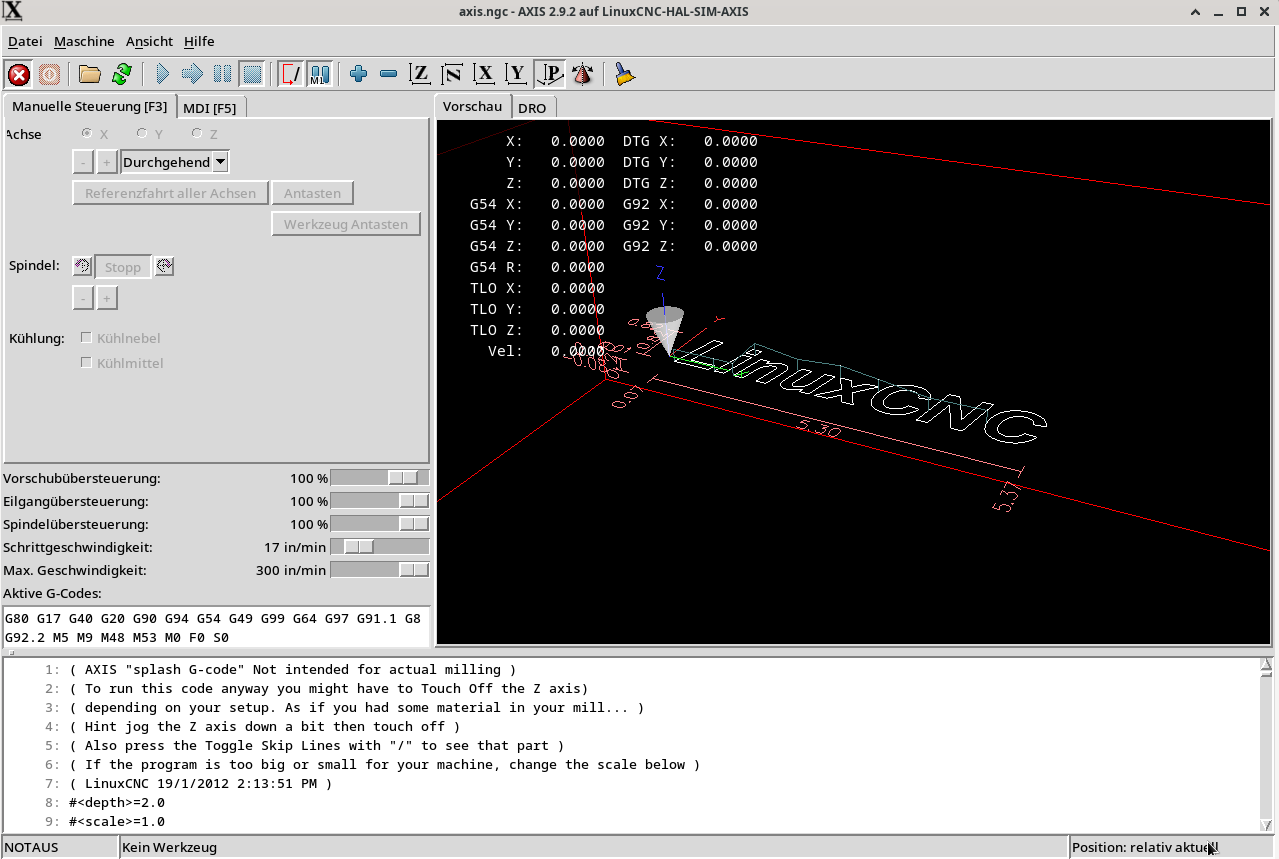Click Position: relativ aktuell status entry

(1172, 847)
